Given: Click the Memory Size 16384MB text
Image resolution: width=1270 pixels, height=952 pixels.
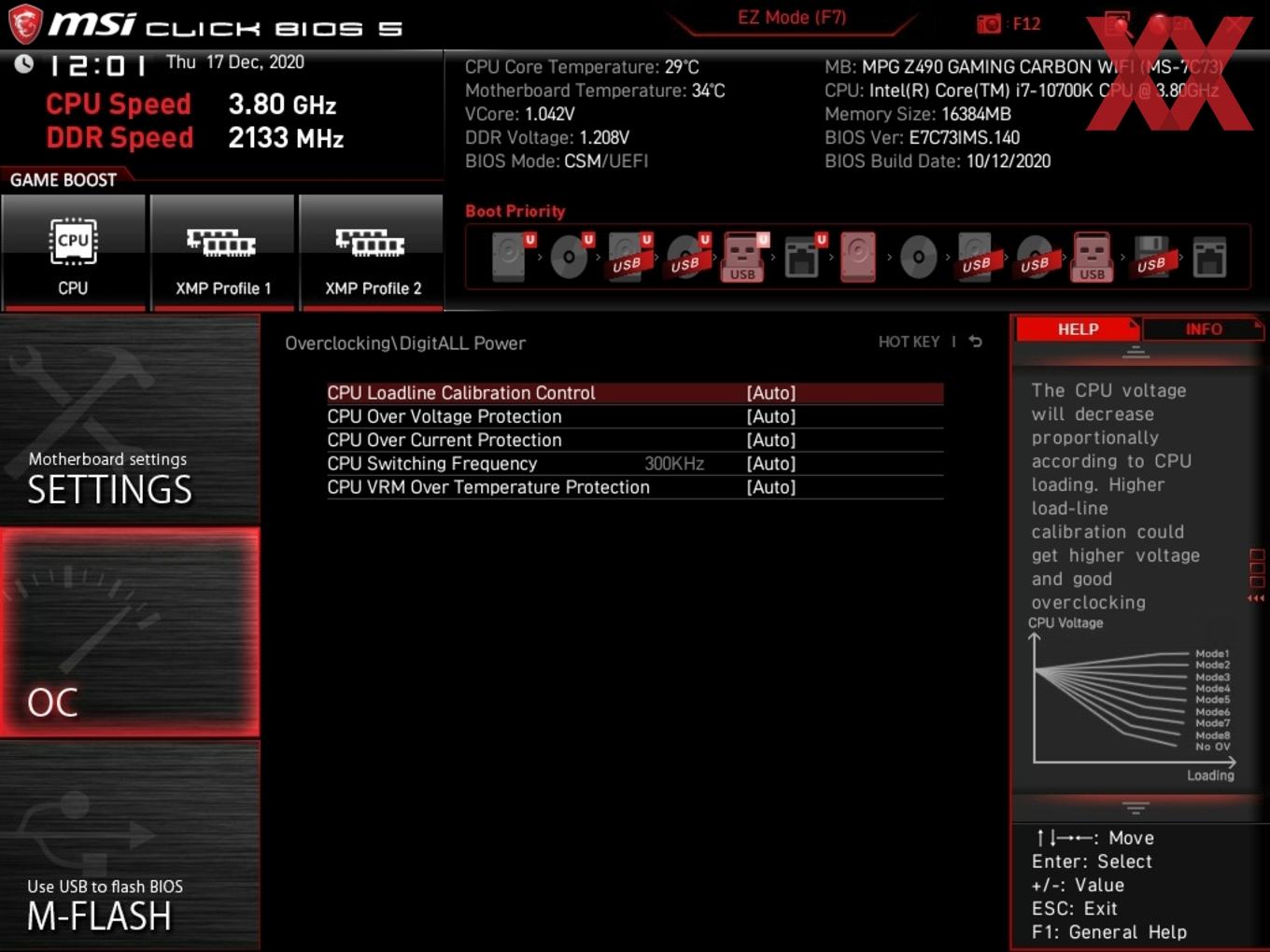Looking at the screenshot, I should [918, 114].
